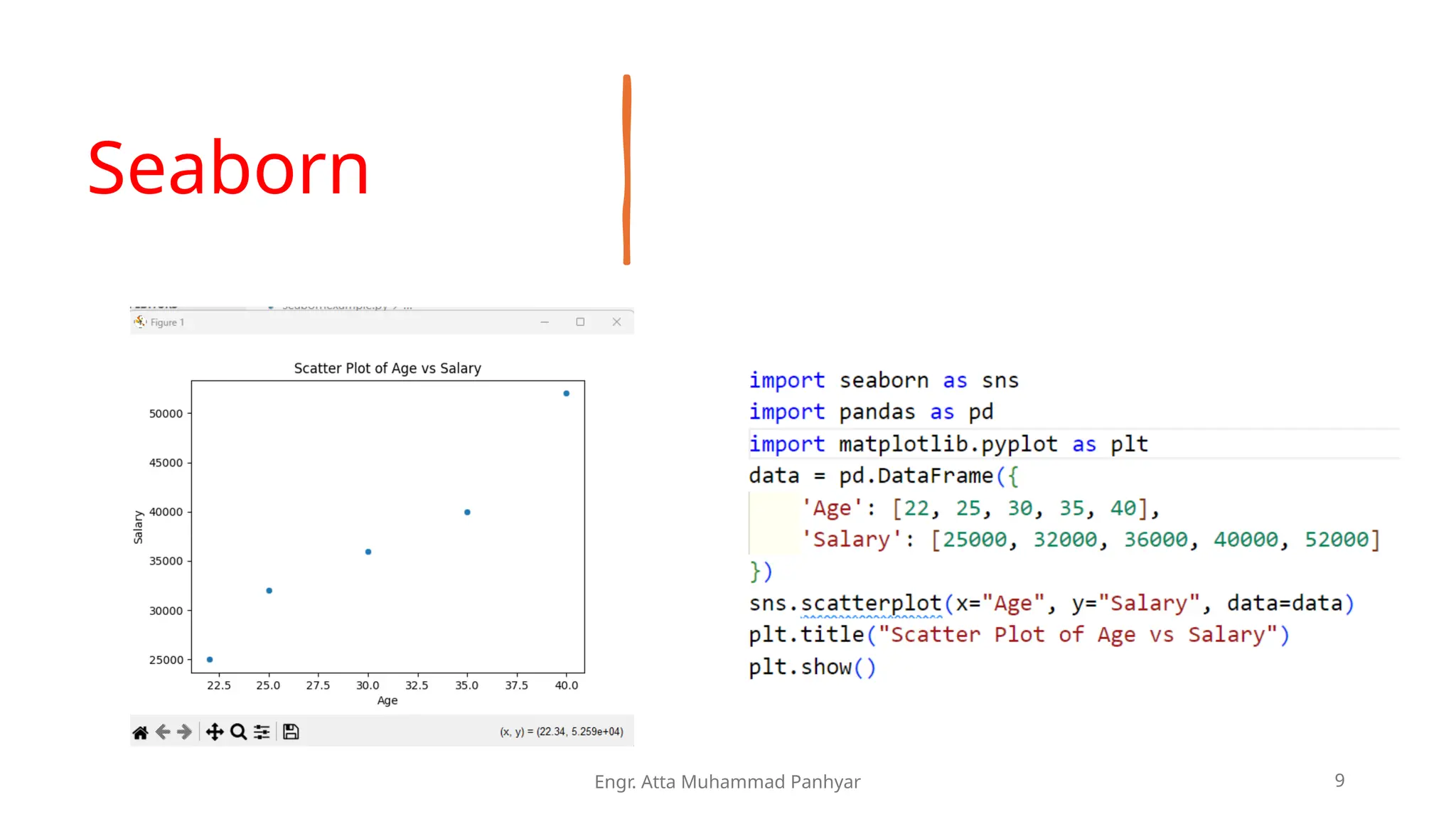Activate the Pan axes tool

coord(215,732)
